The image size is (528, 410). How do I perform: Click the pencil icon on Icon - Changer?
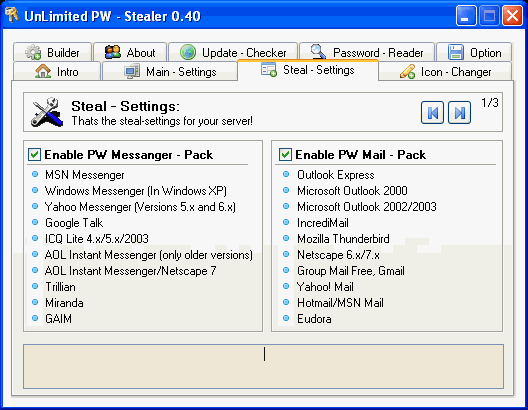[x=407, y=71]
